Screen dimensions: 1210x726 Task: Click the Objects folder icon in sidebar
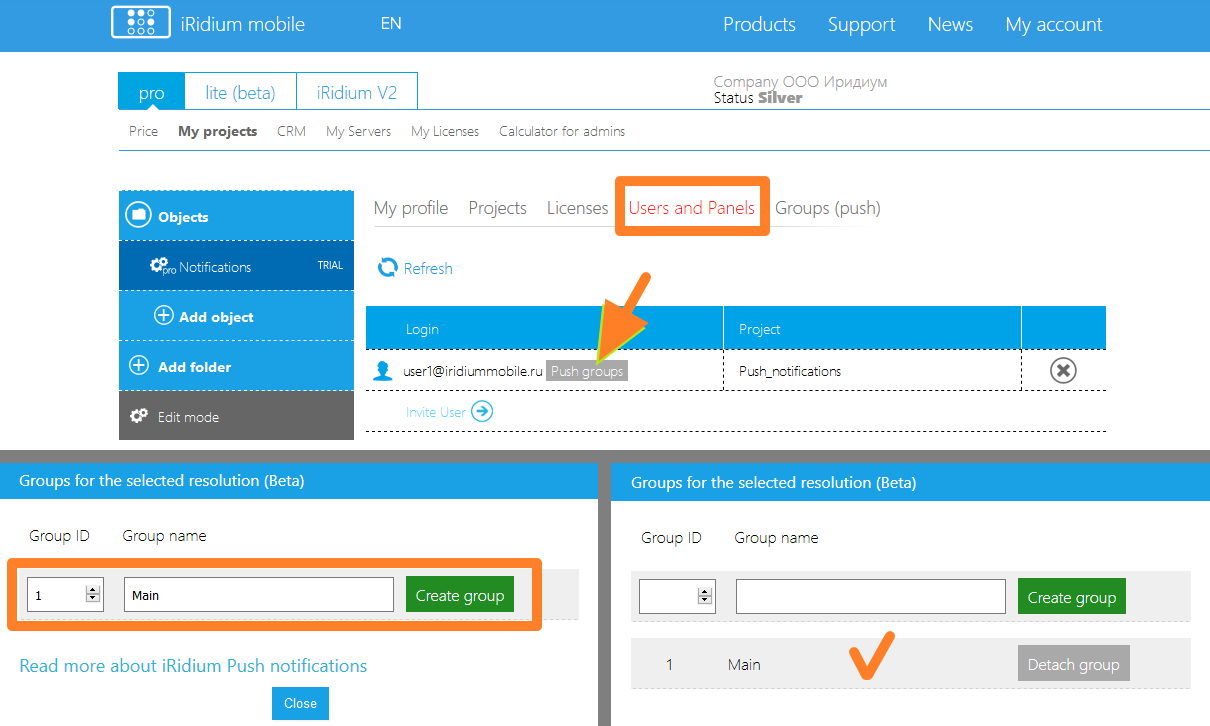[139, 215]
